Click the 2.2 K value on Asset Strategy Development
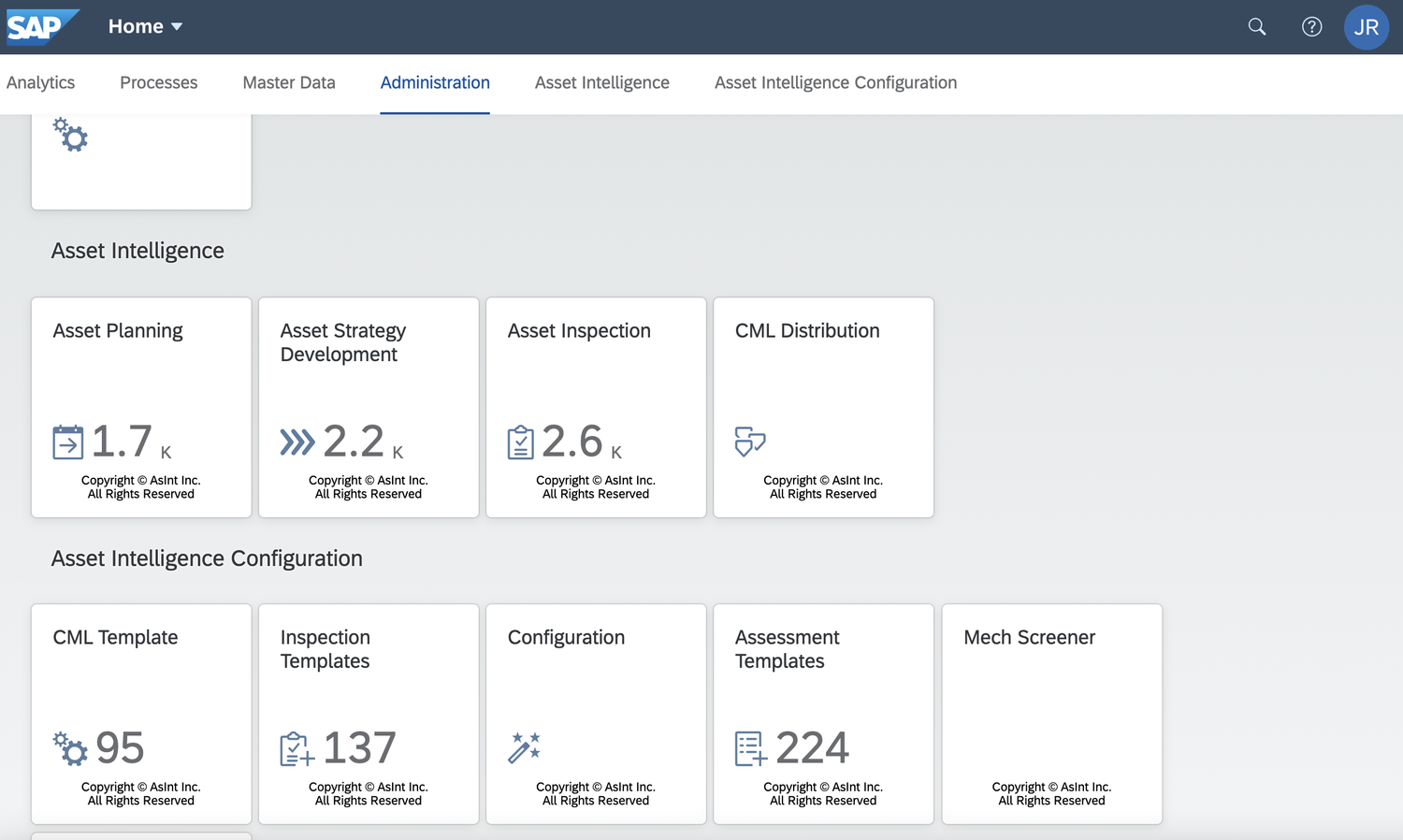The width and height of the screenshot is (1403, 840). coord(364,442)
